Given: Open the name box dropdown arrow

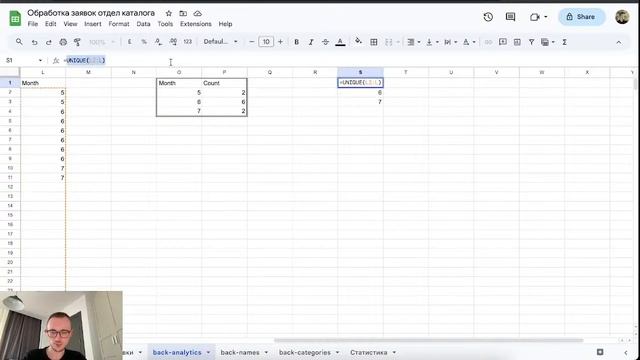Looking at the screenshot, I should [40, 60].
